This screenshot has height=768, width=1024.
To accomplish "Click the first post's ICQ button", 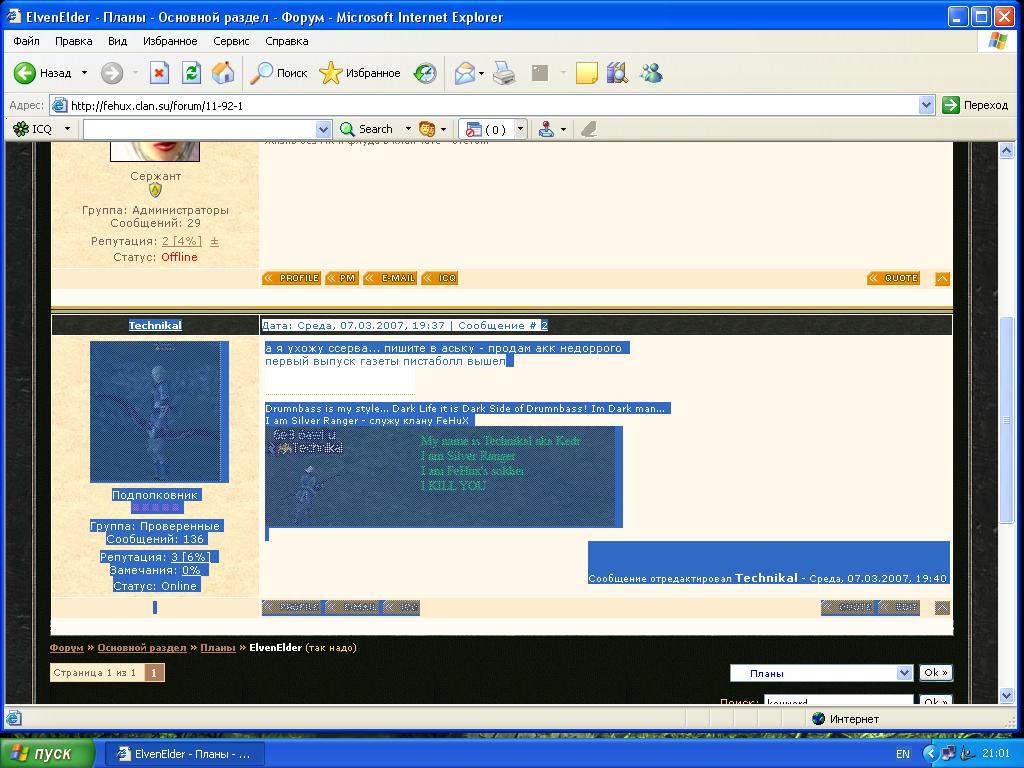I will point(440,278).
